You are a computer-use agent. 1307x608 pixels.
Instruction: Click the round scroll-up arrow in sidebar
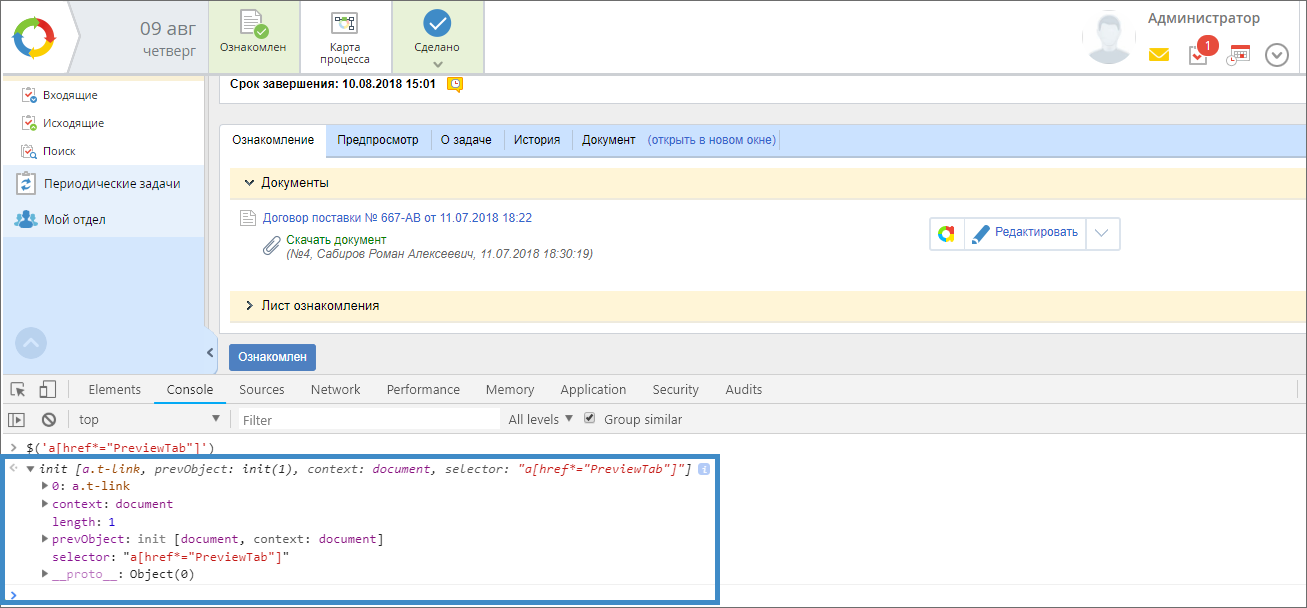(31, 343)
